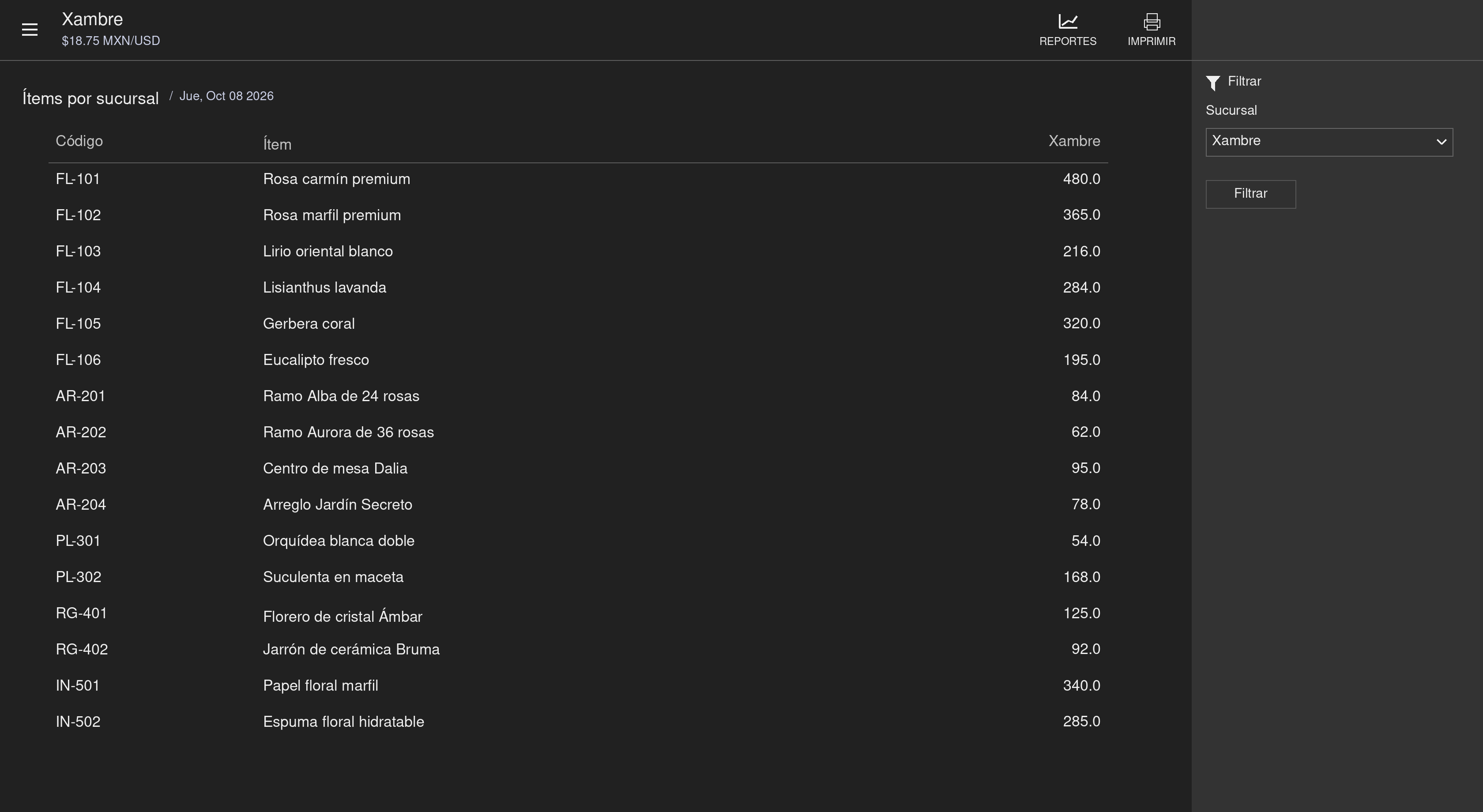Select Orquídea blanca doble

pyautogui.click(x=339, y=541)
